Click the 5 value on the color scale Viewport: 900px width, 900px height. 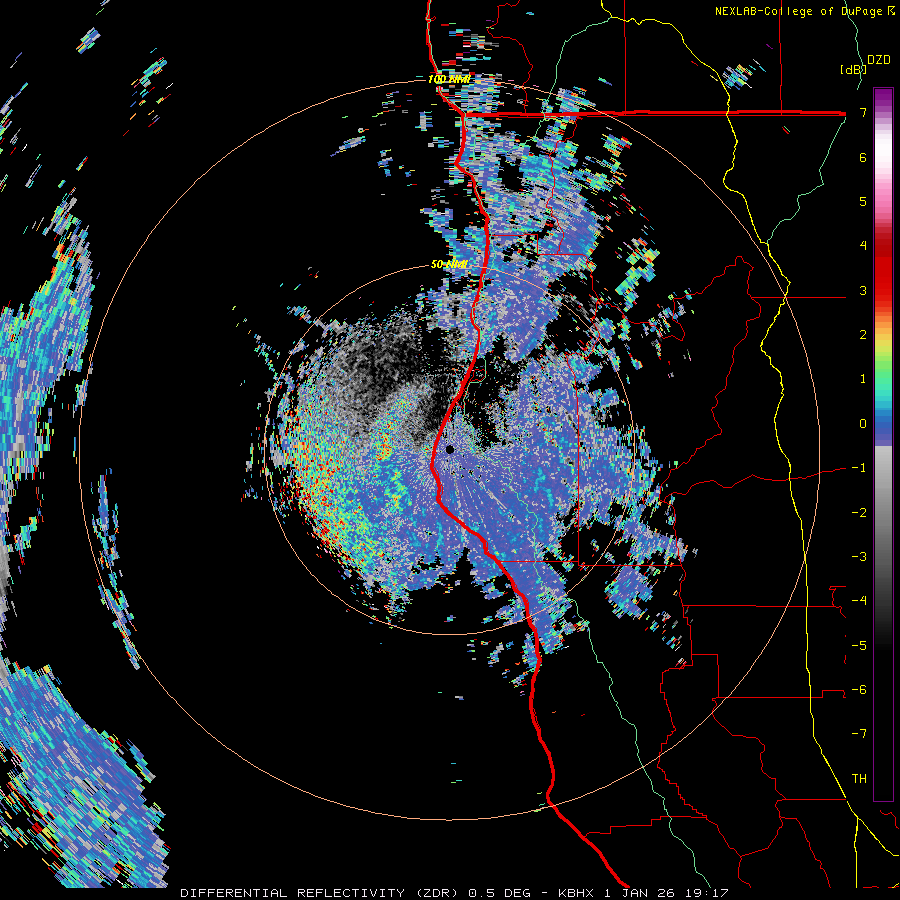click(x=863, y=201)
